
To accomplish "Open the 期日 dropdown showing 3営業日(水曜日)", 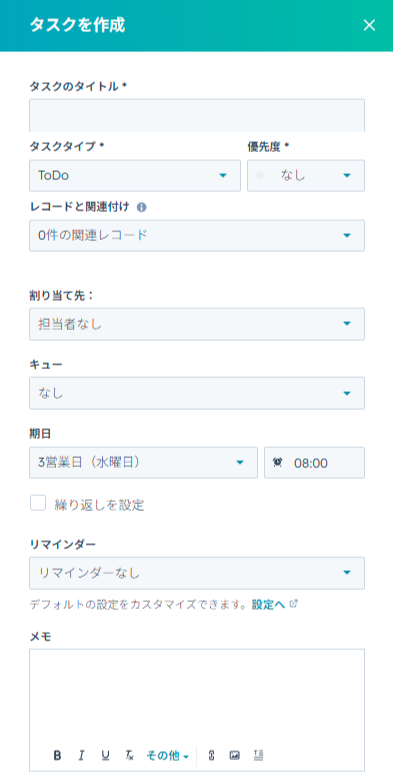I will [144, 463].
